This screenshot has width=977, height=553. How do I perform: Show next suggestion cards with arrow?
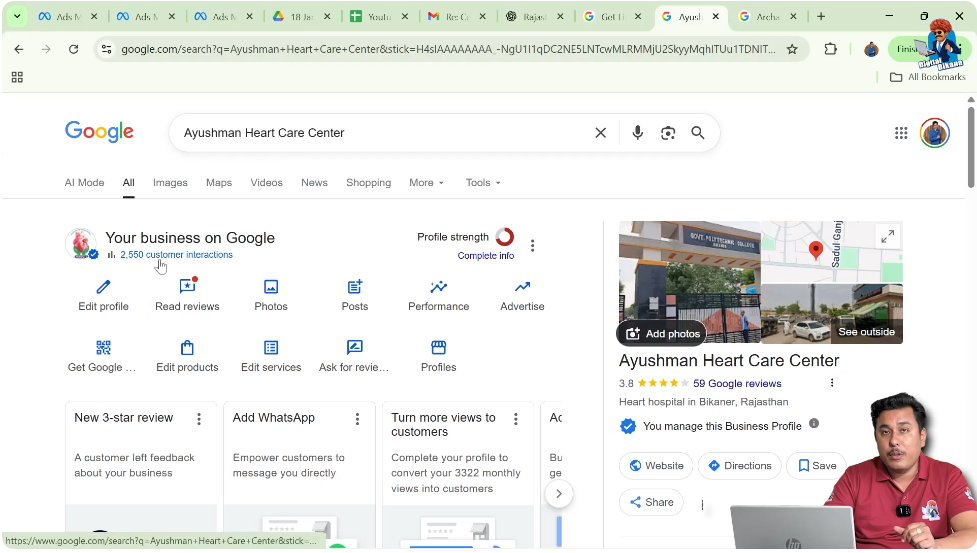[559, 494]
